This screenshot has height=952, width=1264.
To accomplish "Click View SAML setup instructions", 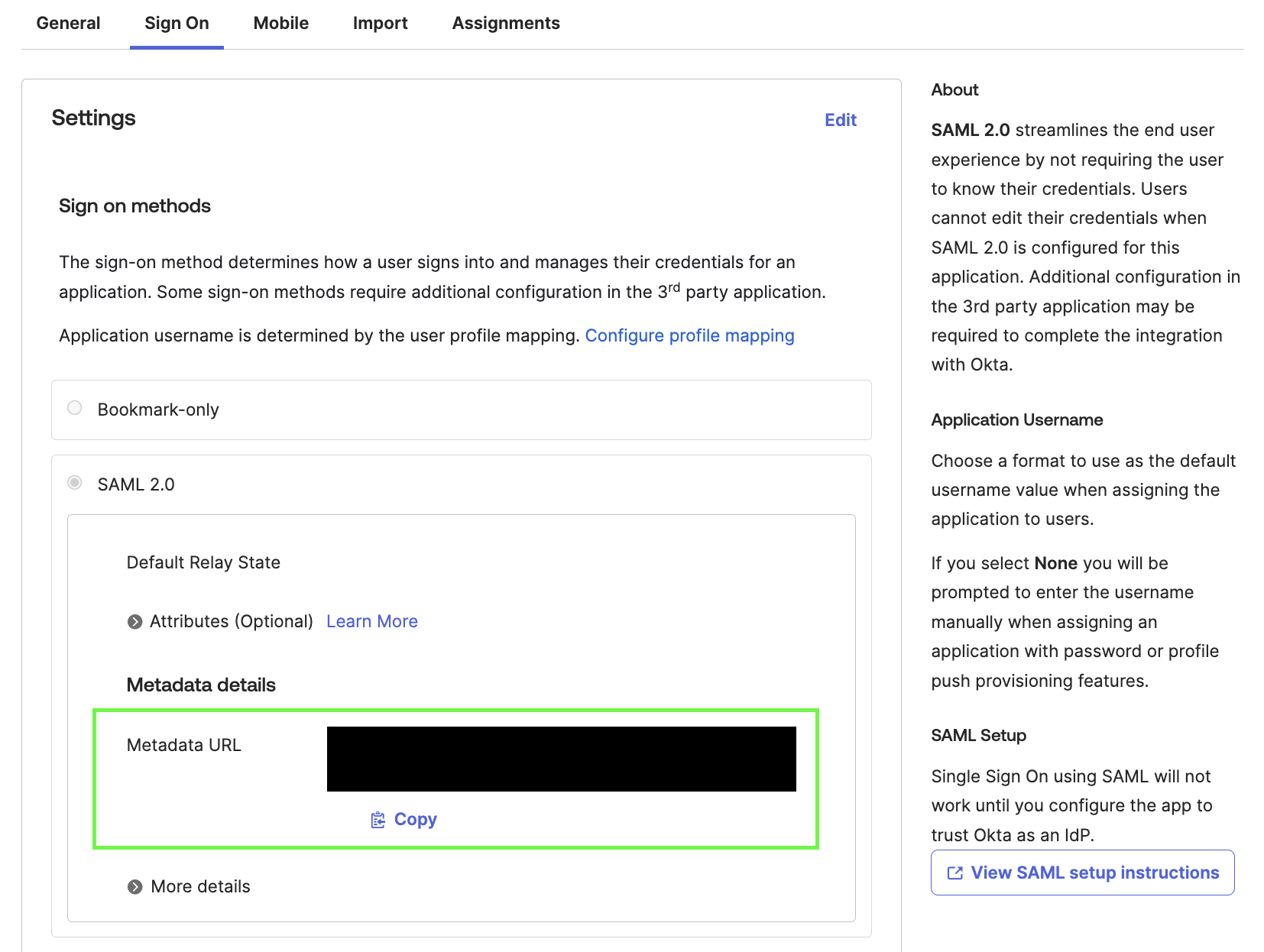I will pos(1082,872).
